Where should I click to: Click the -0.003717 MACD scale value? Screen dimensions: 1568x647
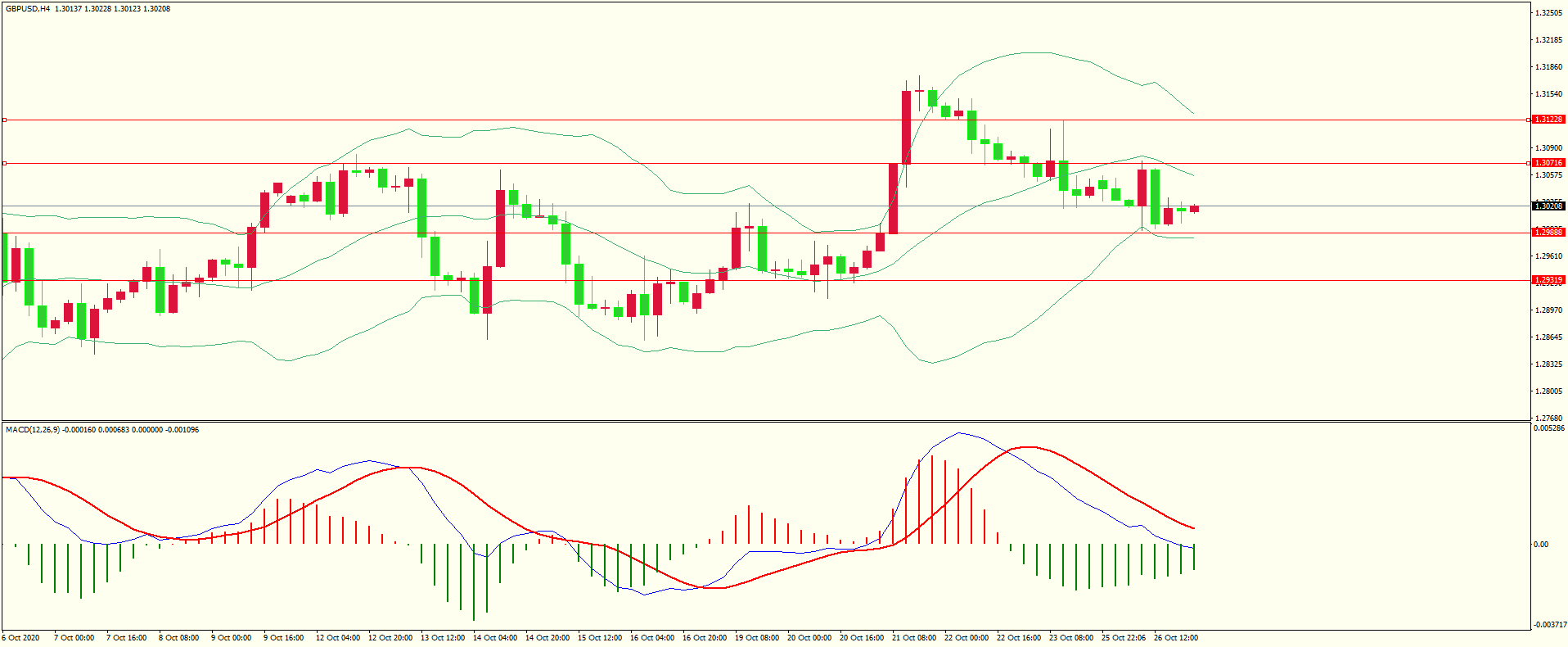1550,625
